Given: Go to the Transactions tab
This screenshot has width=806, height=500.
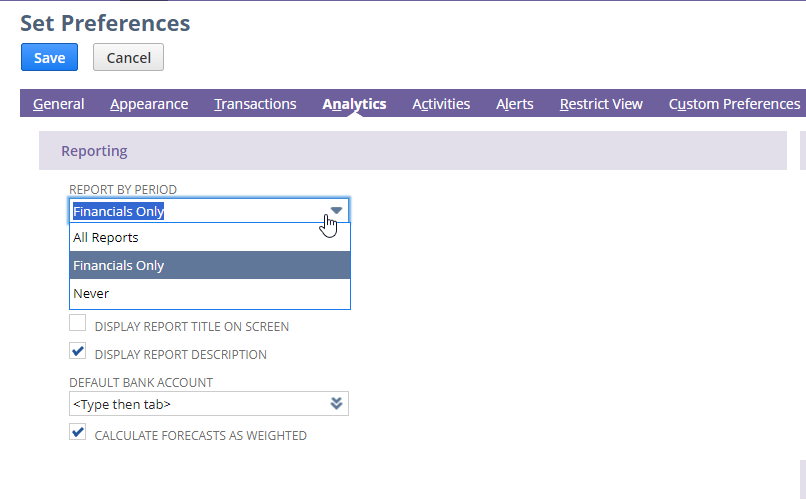Looking at the screenshot, I should click(255, 104).
